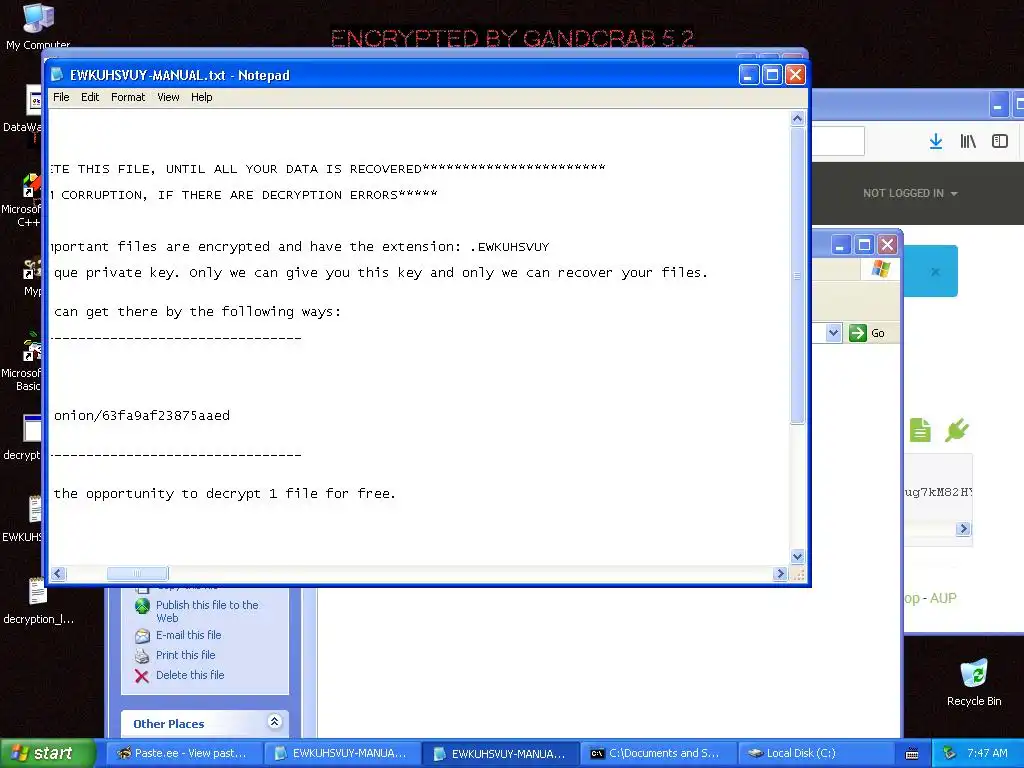Collapse the Other Places panel
Image resolution: width=1024 pixels, height=768 pixels.
click(274, 722)
